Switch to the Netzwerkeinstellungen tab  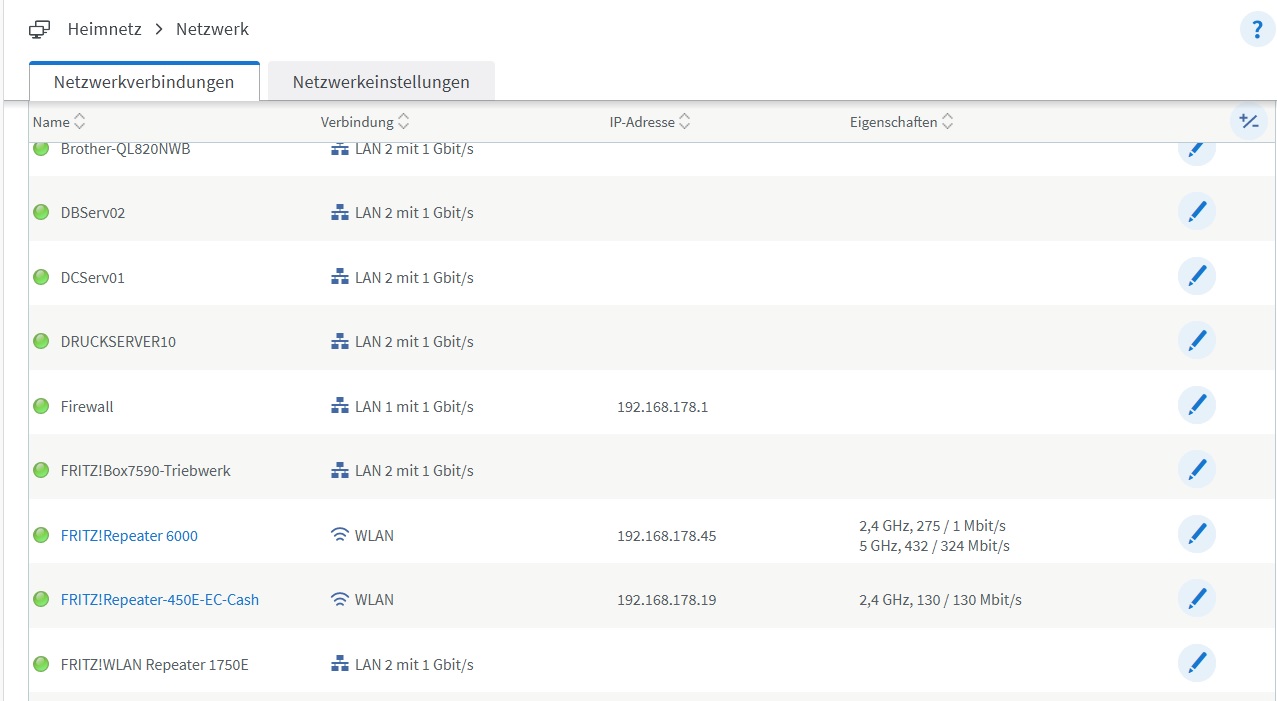coord(381,82)
